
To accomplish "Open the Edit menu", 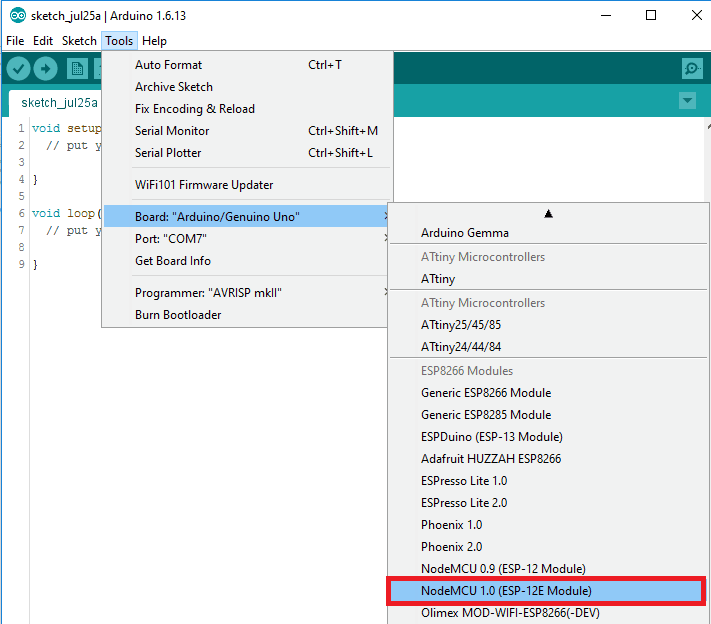I will [x=43, y=41].
